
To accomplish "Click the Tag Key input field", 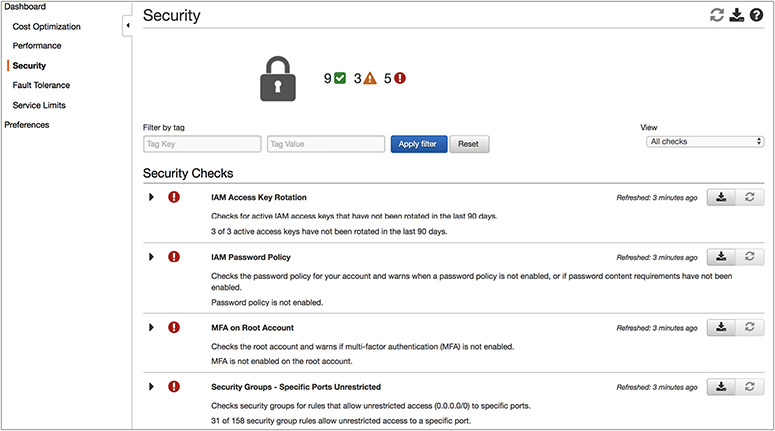I will (x=202, y=144).
